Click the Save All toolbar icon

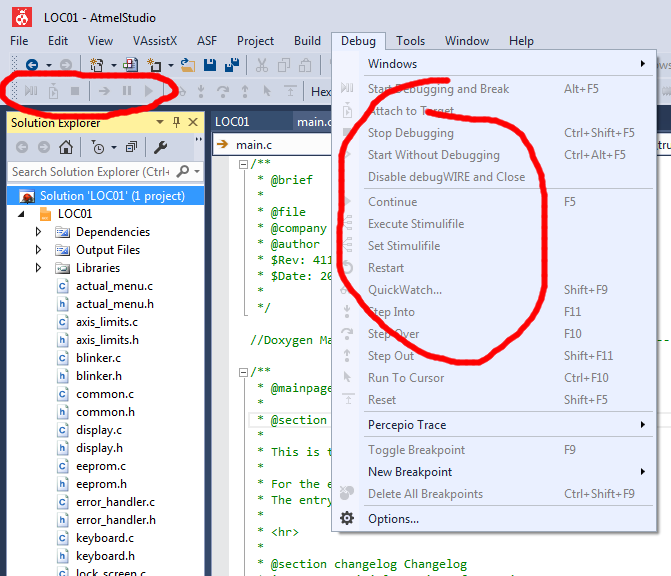click(232, 65)
